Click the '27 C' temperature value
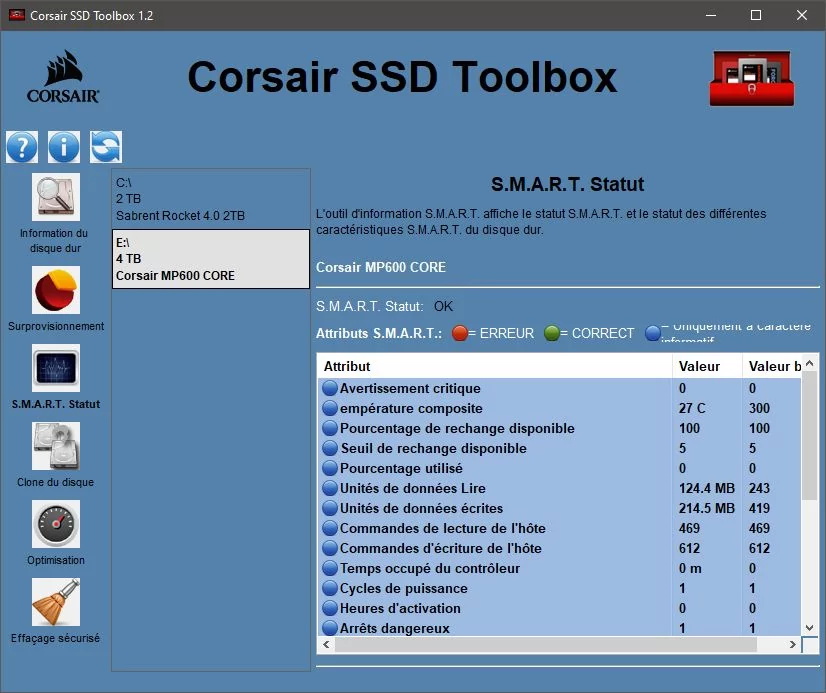Screen dimensions: 826x693 click(x=692, y=408)
